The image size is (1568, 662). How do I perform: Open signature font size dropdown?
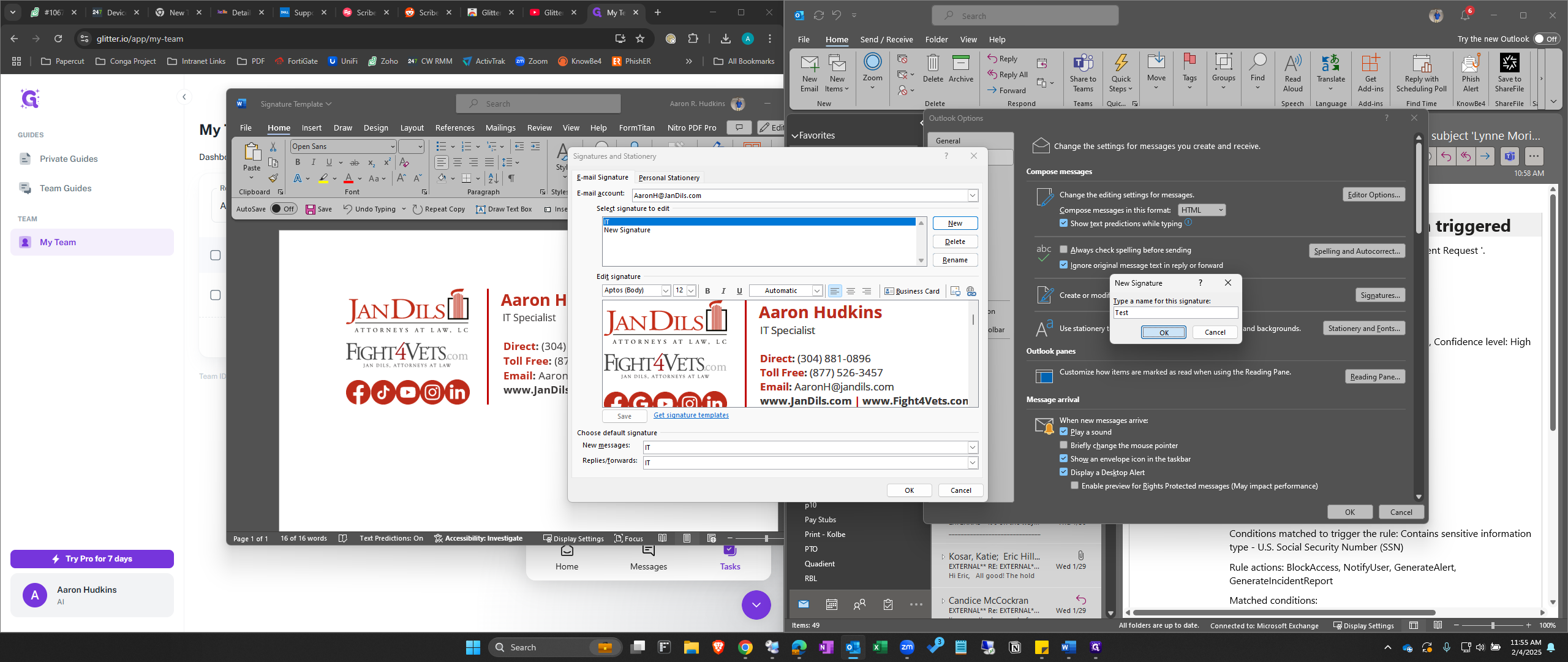(691, 291)
